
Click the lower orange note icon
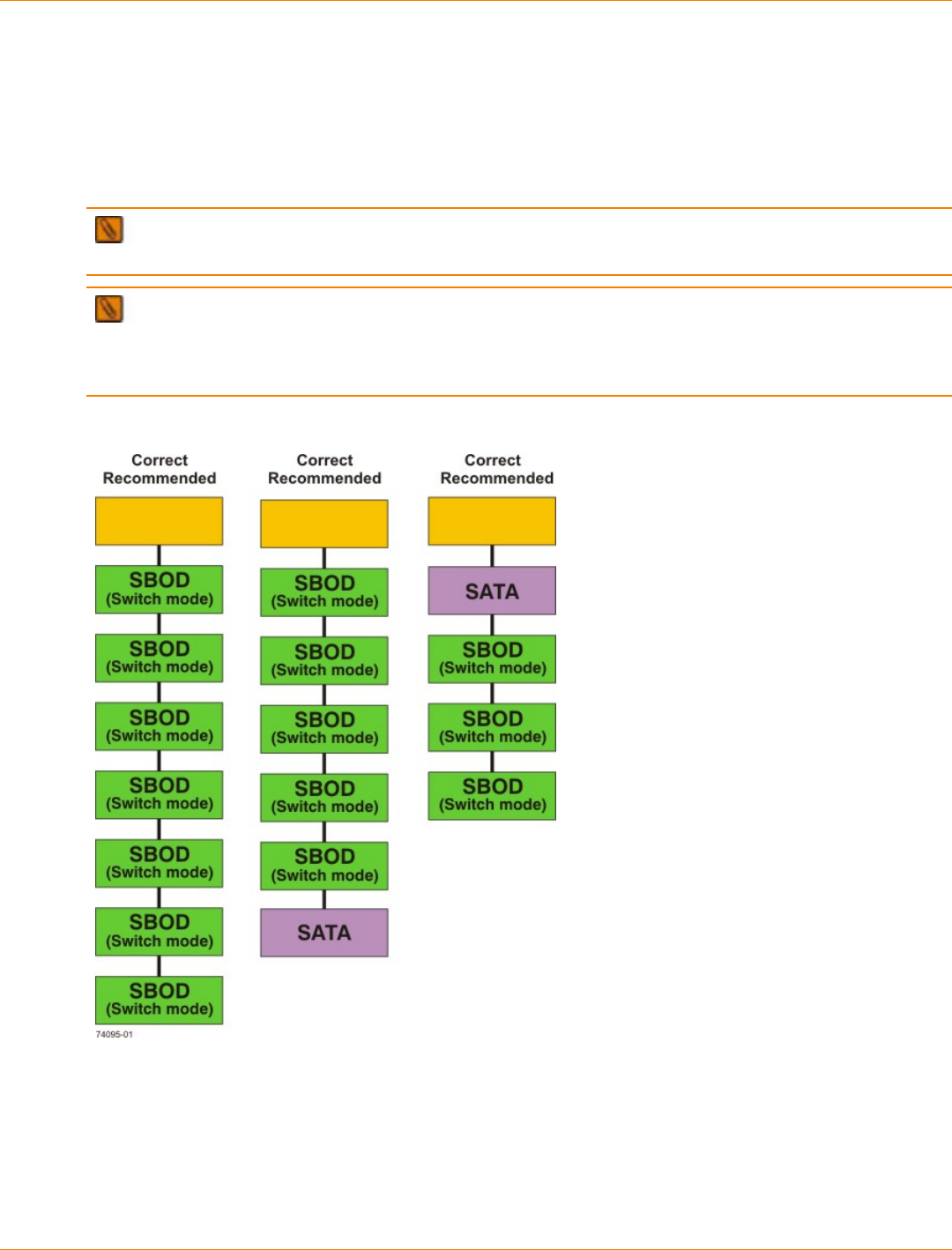108,309
